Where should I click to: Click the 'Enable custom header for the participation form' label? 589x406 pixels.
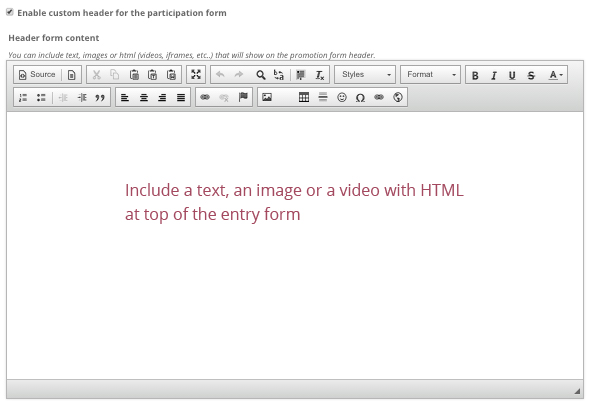tap(122, 13)
